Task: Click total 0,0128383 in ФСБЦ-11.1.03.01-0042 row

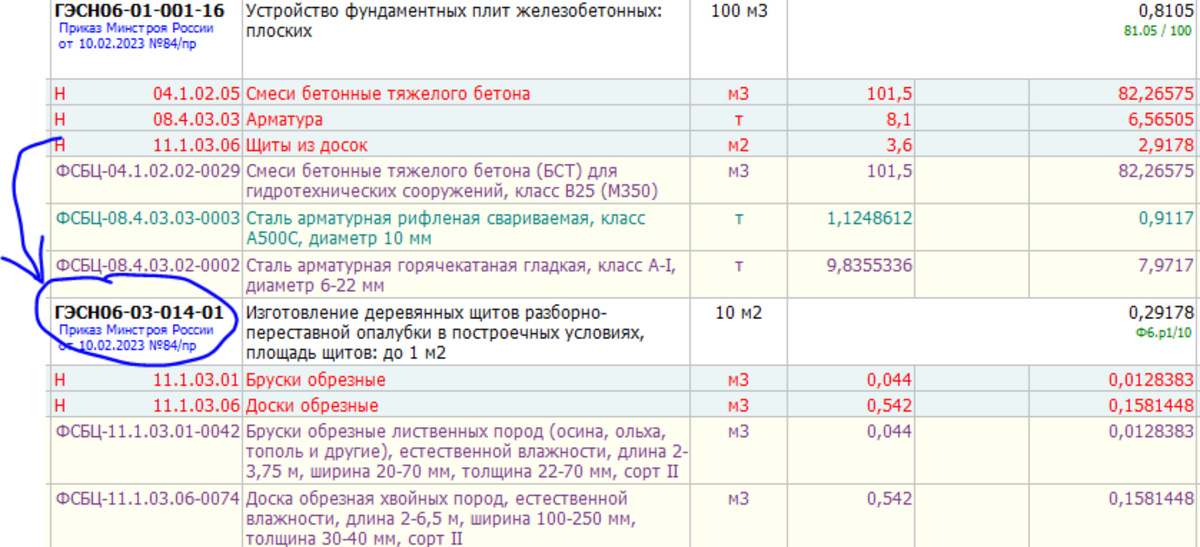Action: coord(1152,432)
